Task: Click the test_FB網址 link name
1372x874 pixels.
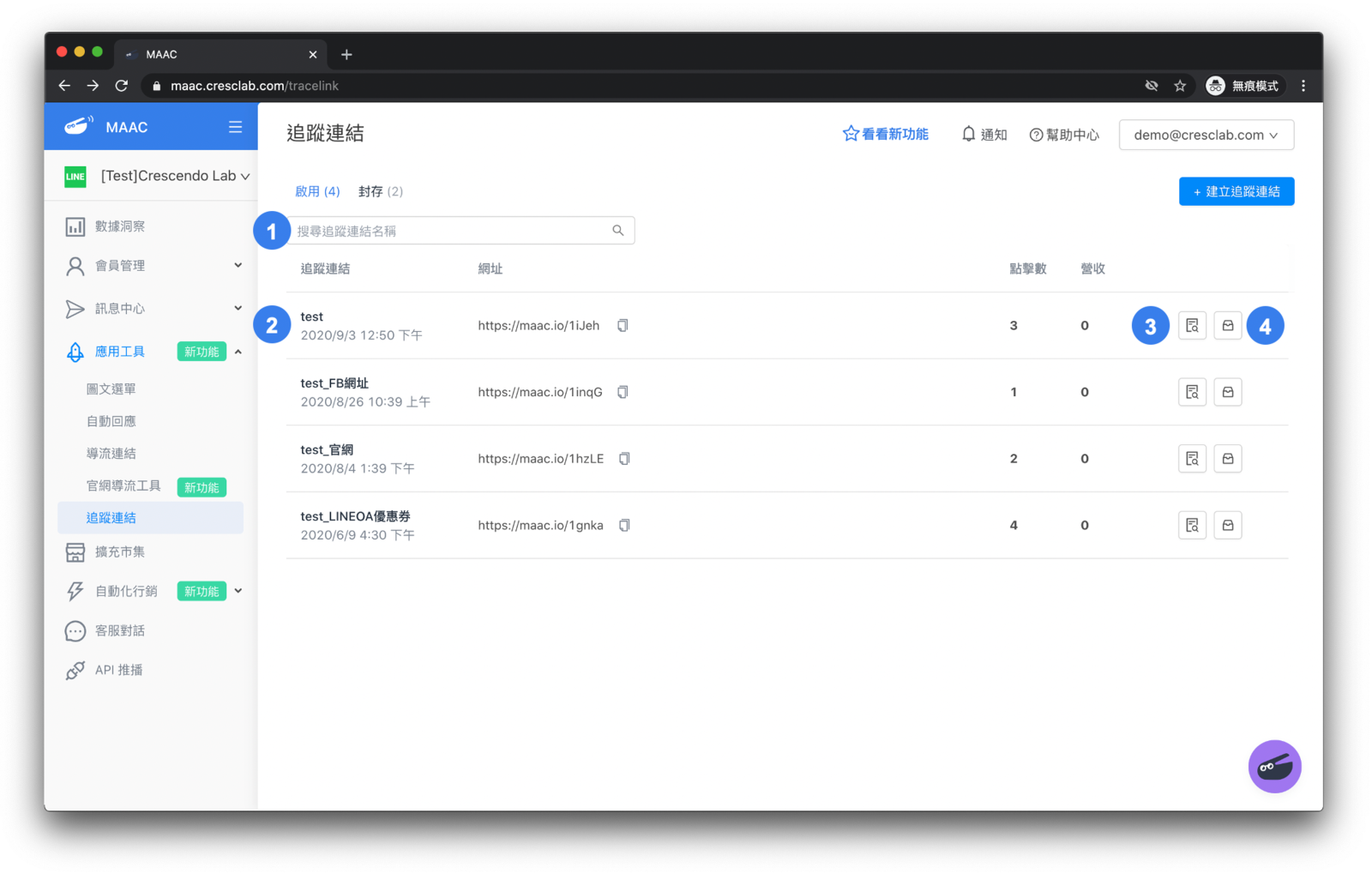Action: [x=334, y=383]
